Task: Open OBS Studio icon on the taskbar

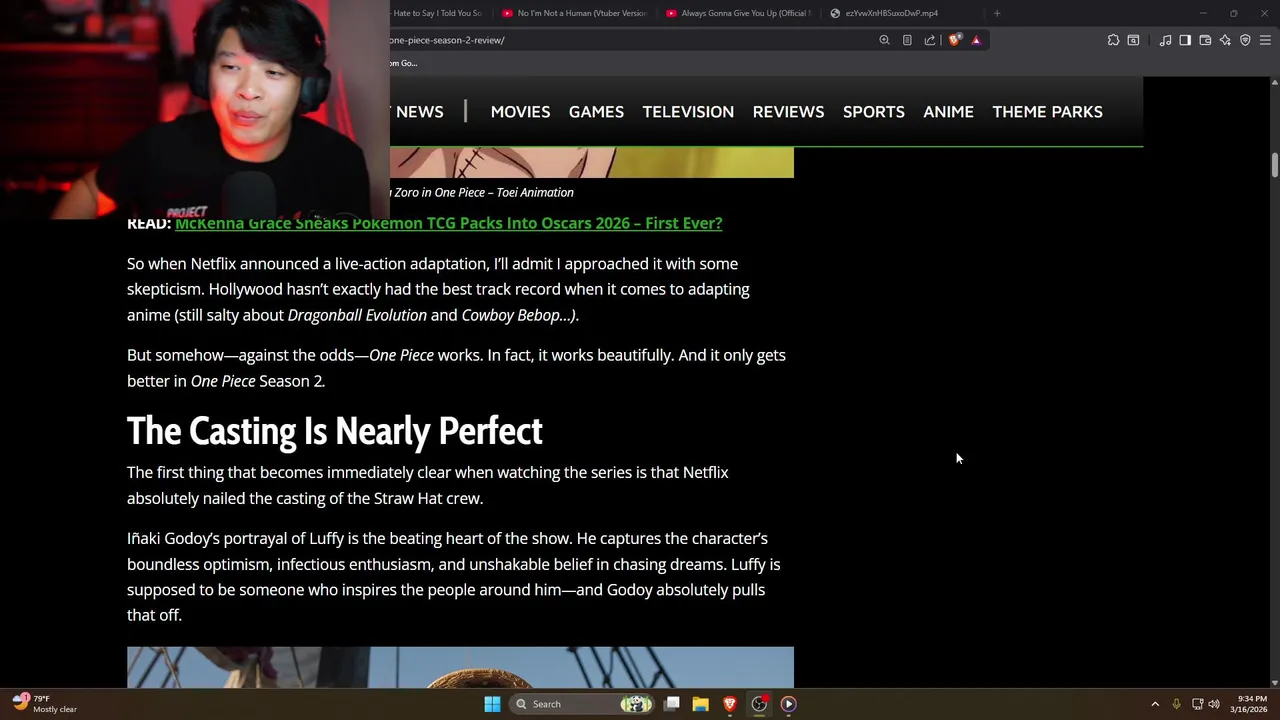Action: [x=759, y=704]
